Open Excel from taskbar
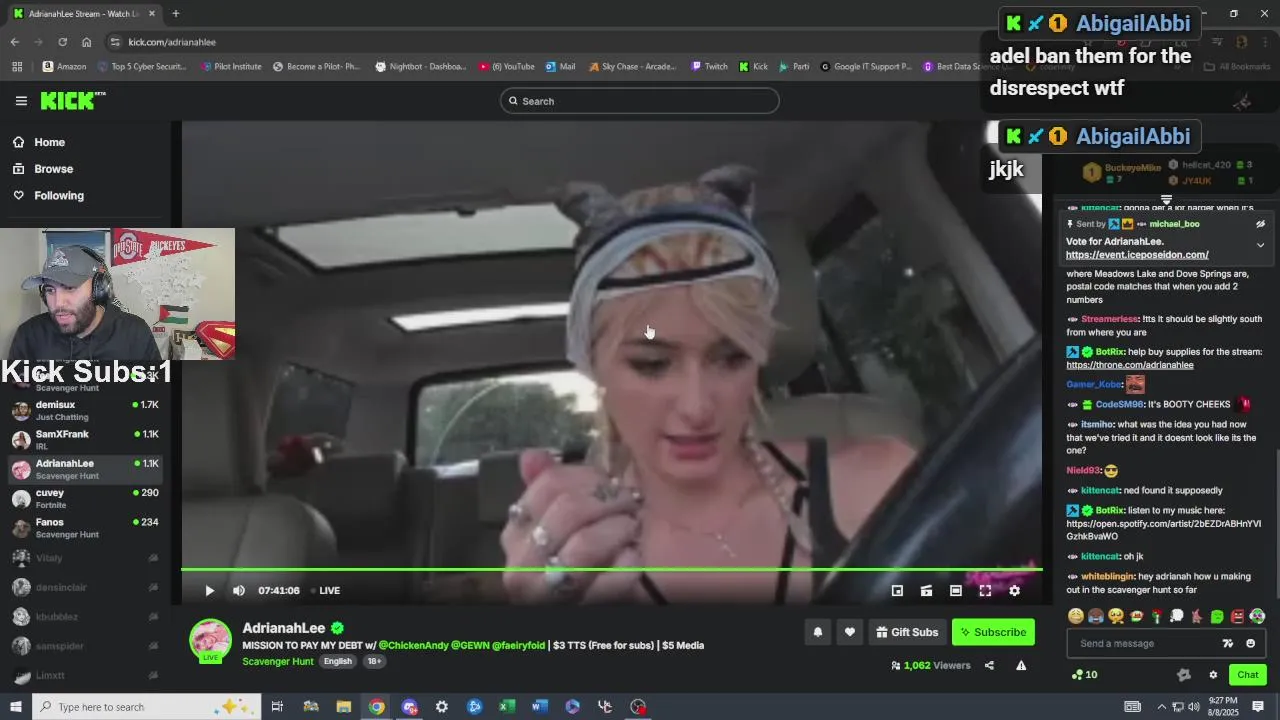 (507, 707)
